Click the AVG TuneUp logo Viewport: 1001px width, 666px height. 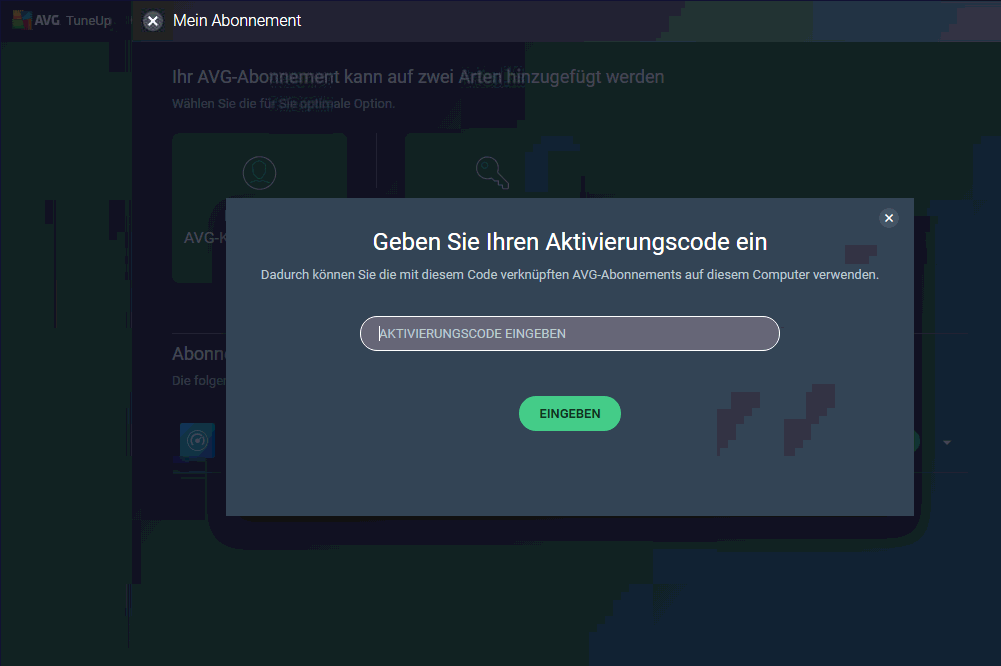tap(62, 20)
